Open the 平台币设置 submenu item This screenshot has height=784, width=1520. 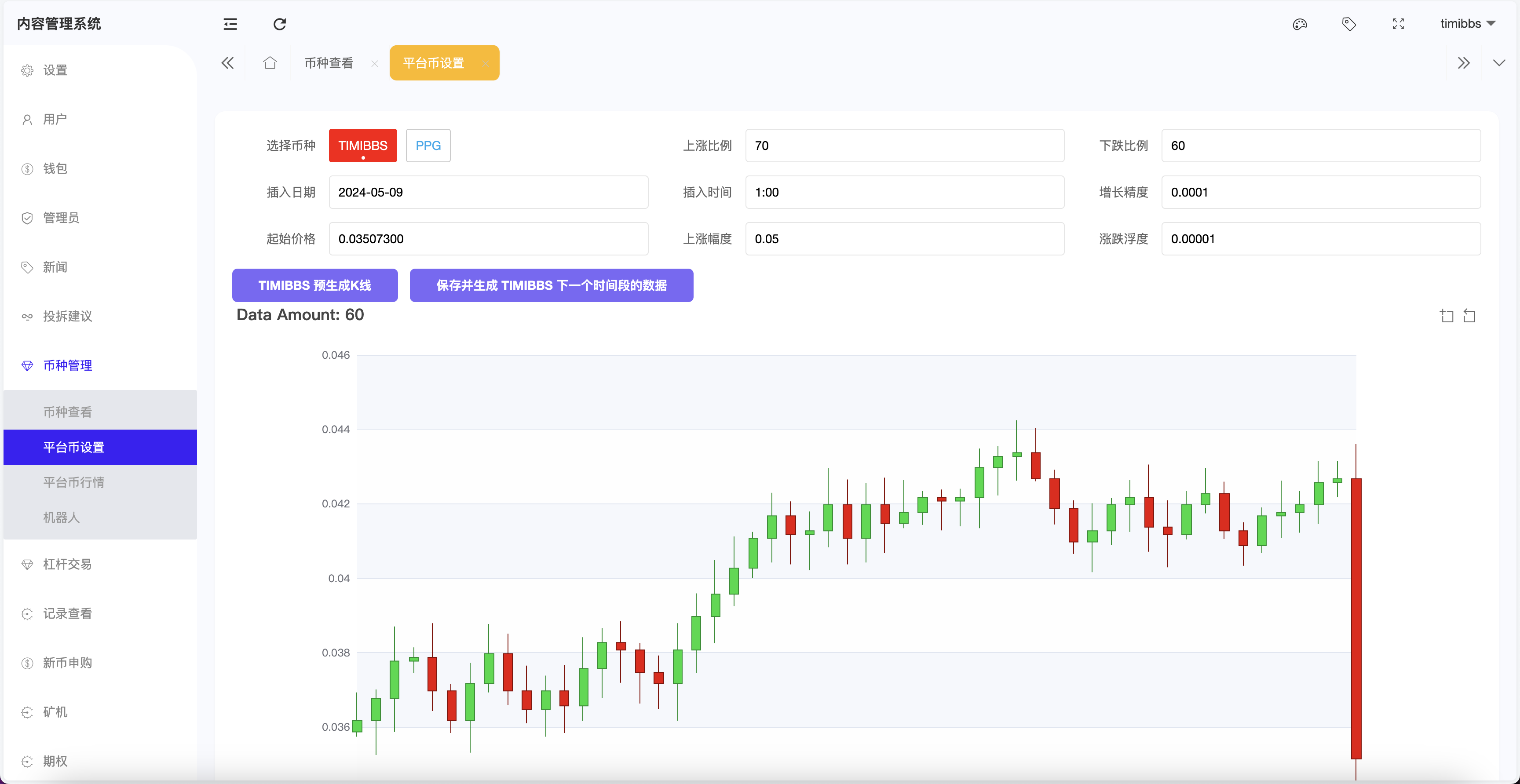[x=100, y=447]
